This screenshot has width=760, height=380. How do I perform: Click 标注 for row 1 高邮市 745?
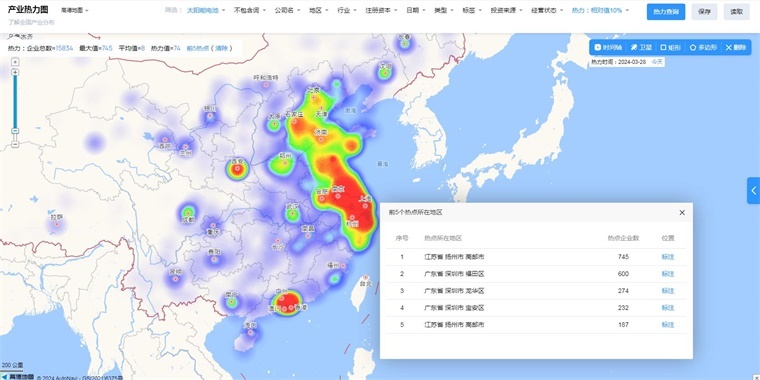click(x=668, y=257)
